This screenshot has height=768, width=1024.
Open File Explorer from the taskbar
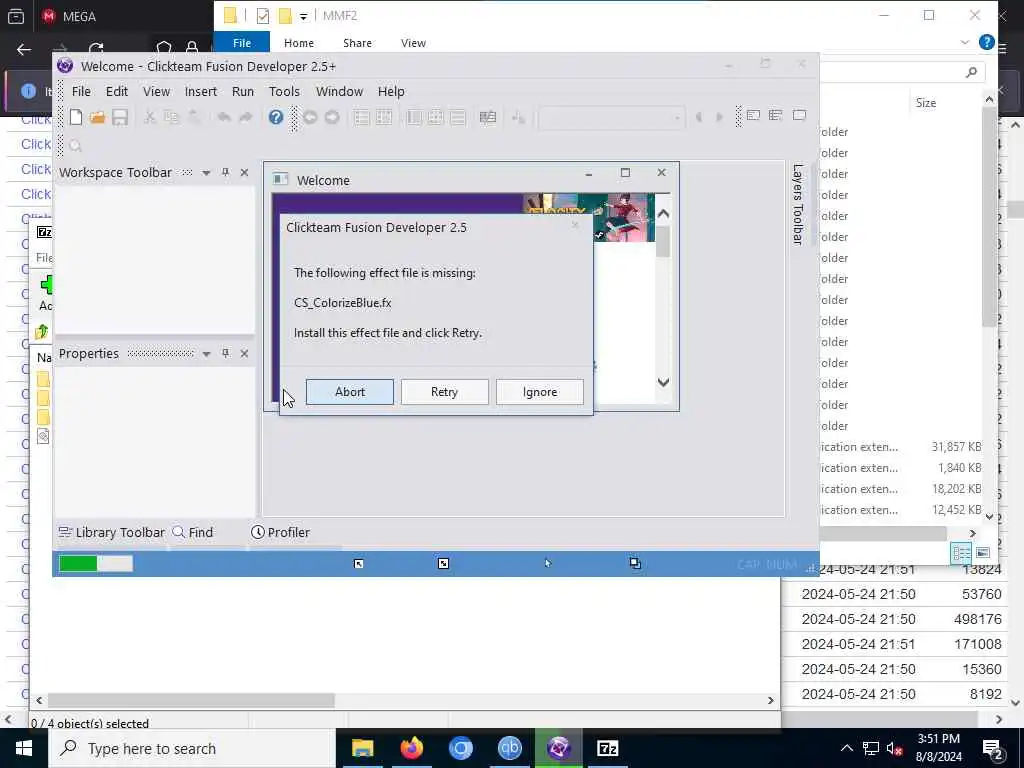[362, 748]
